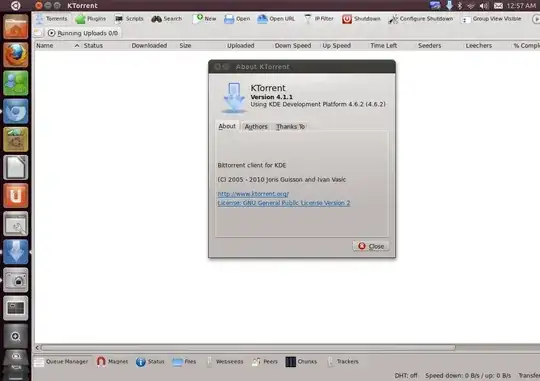Click the Shutdown toolbar button

(x=361, y=19)
